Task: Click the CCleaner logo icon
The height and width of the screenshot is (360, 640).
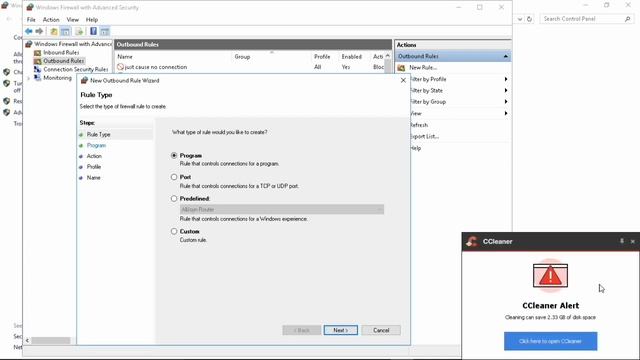Action: [x=472, y=242]
